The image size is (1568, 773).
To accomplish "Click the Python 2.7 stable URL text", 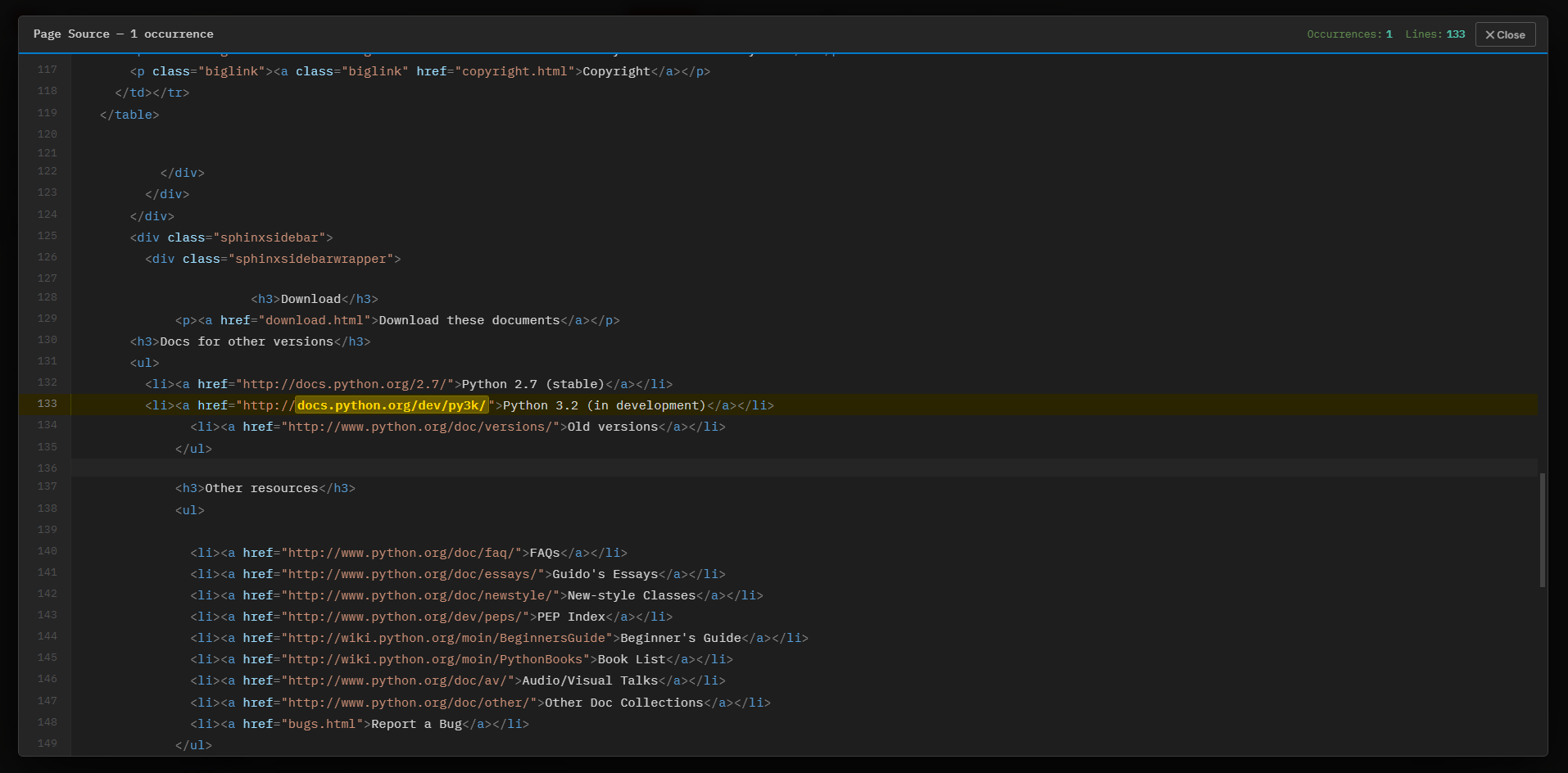I will 345,384.
